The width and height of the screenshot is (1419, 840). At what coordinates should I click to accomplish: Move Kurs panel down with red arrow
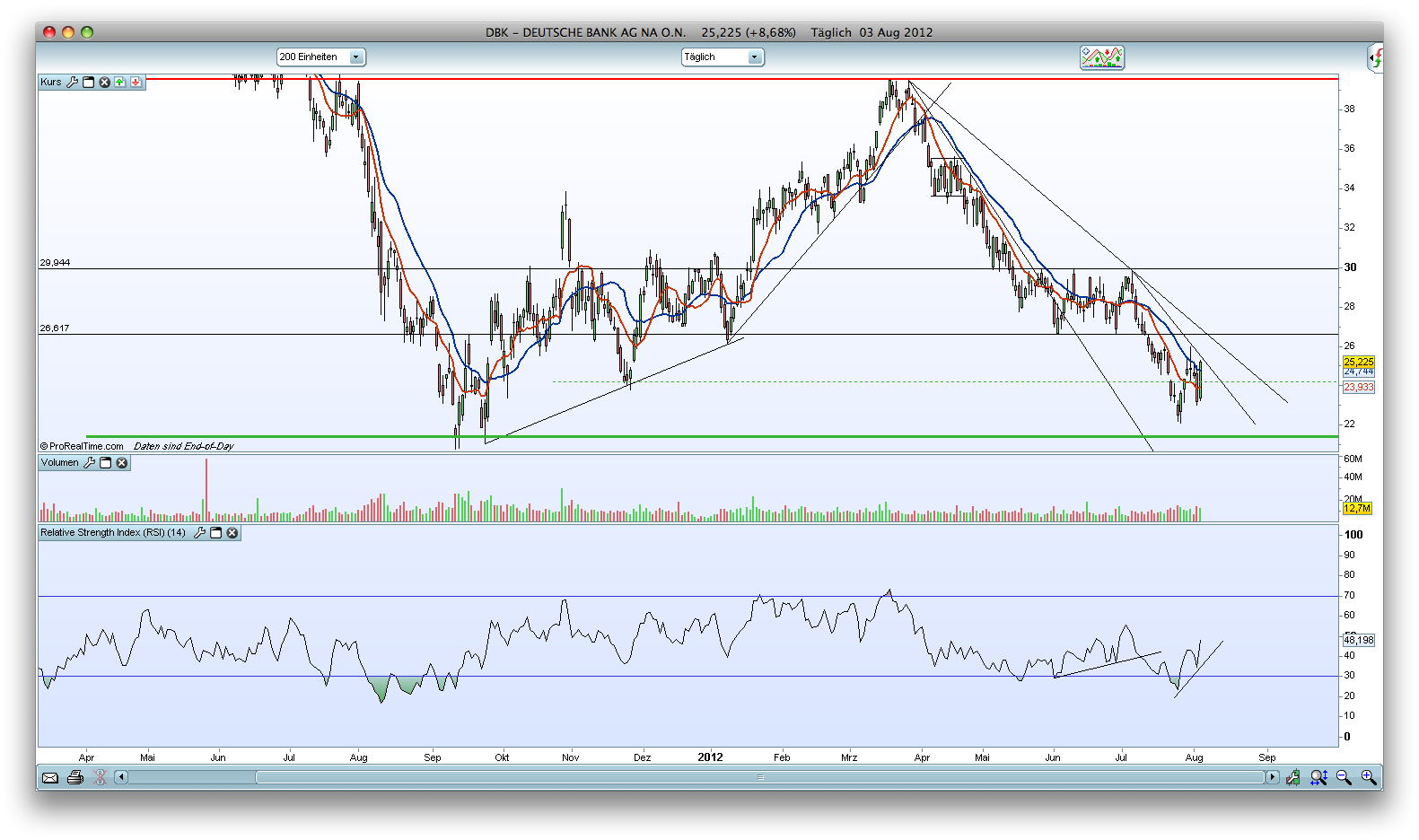(136, 82)
